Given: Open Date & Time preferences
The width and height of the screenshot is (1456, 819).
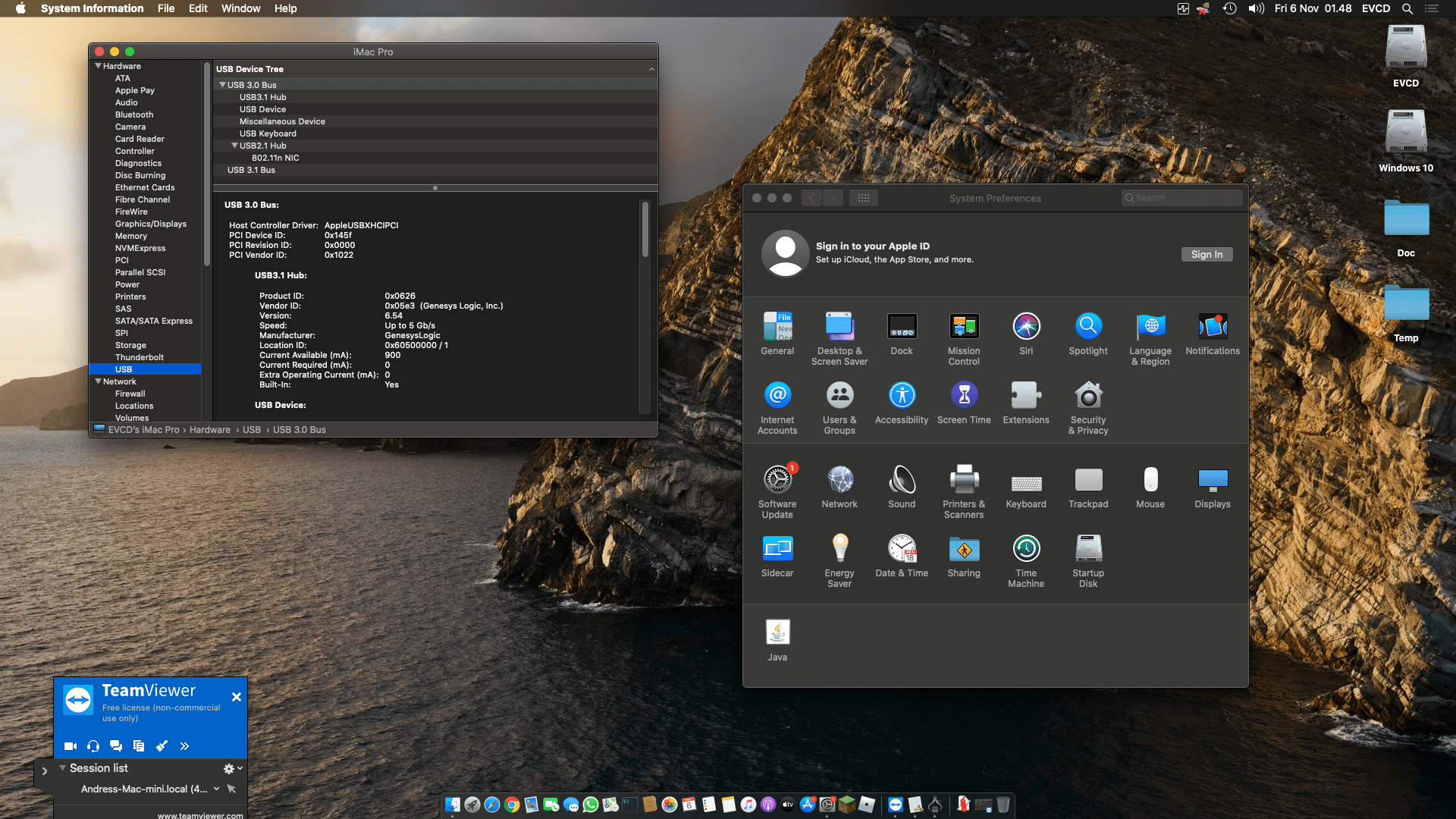Looking at the screenshot, I should point(902,556).
